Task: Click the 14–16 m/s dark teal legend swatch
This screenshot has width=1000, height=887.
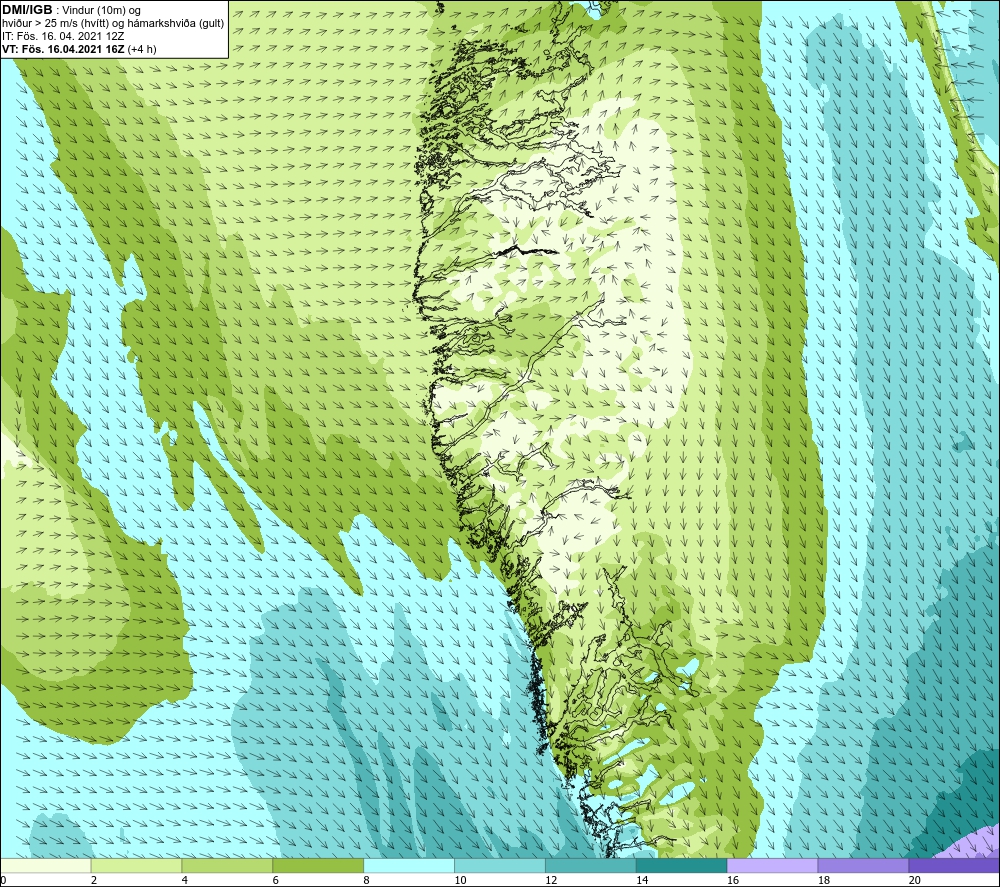Action: point(681,865)
